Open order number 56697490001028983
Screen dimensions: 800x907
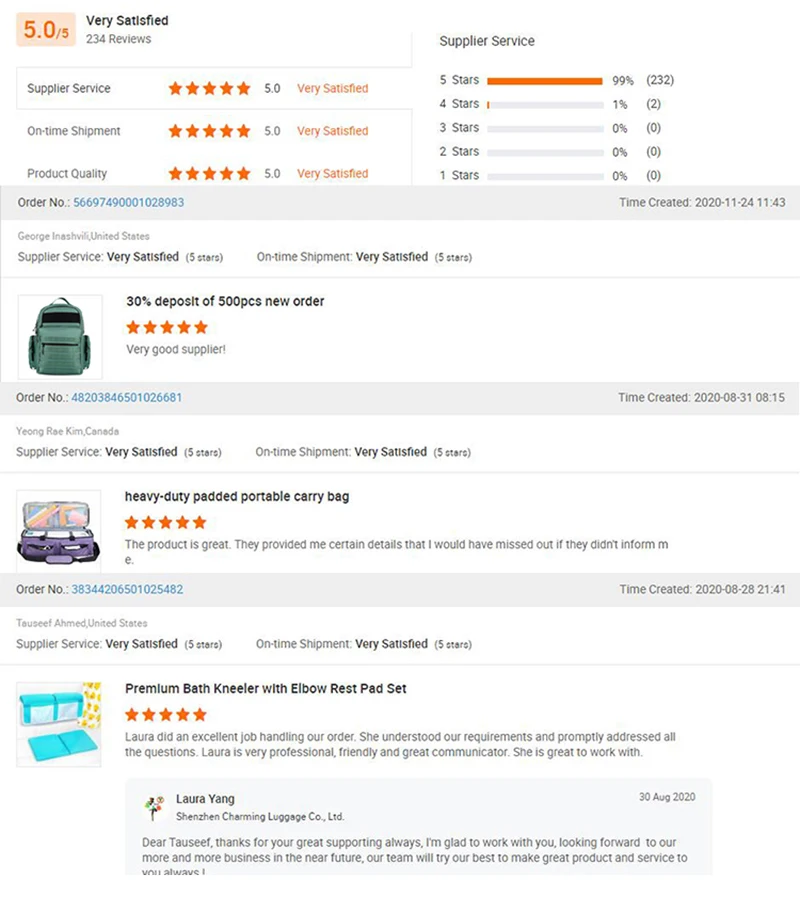(x=128, y=202)
